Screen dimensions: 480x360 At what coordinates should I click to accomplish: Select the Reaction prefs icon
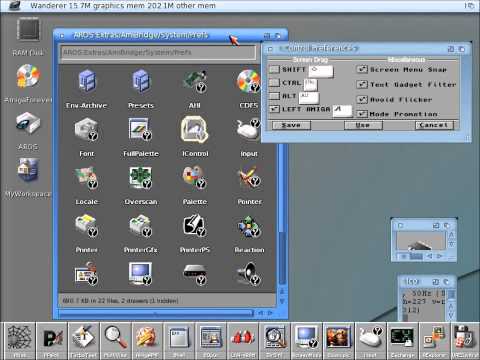coord(249,226)
